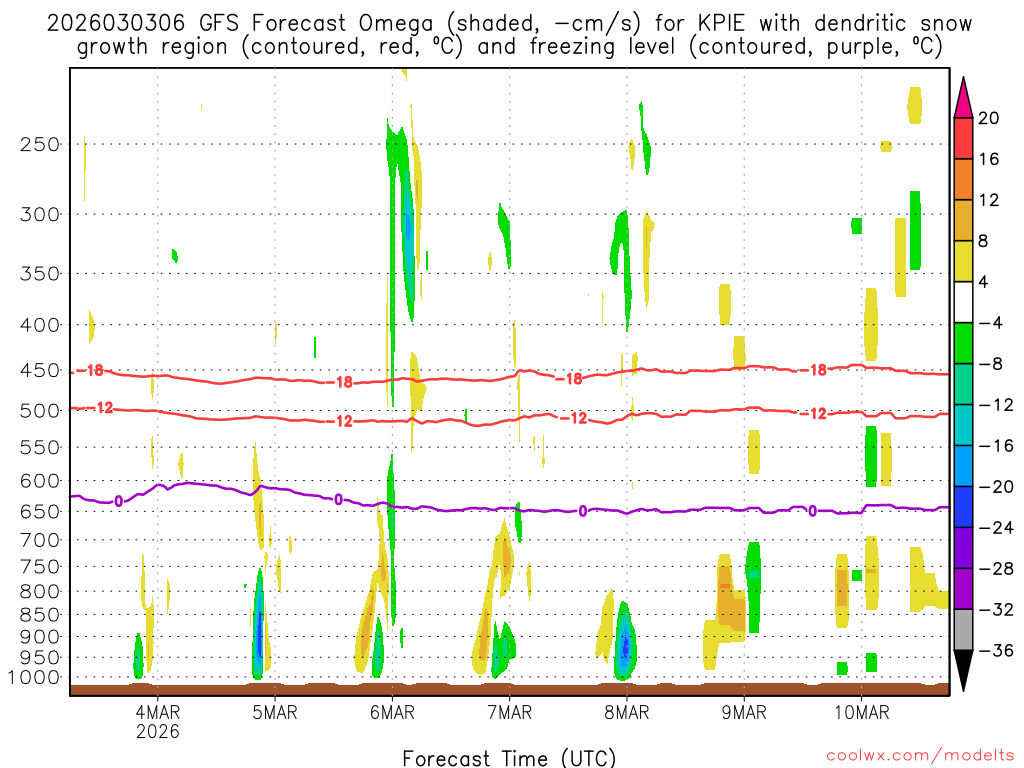
Task: Click the 850 pressure level label
Action: 40,615
